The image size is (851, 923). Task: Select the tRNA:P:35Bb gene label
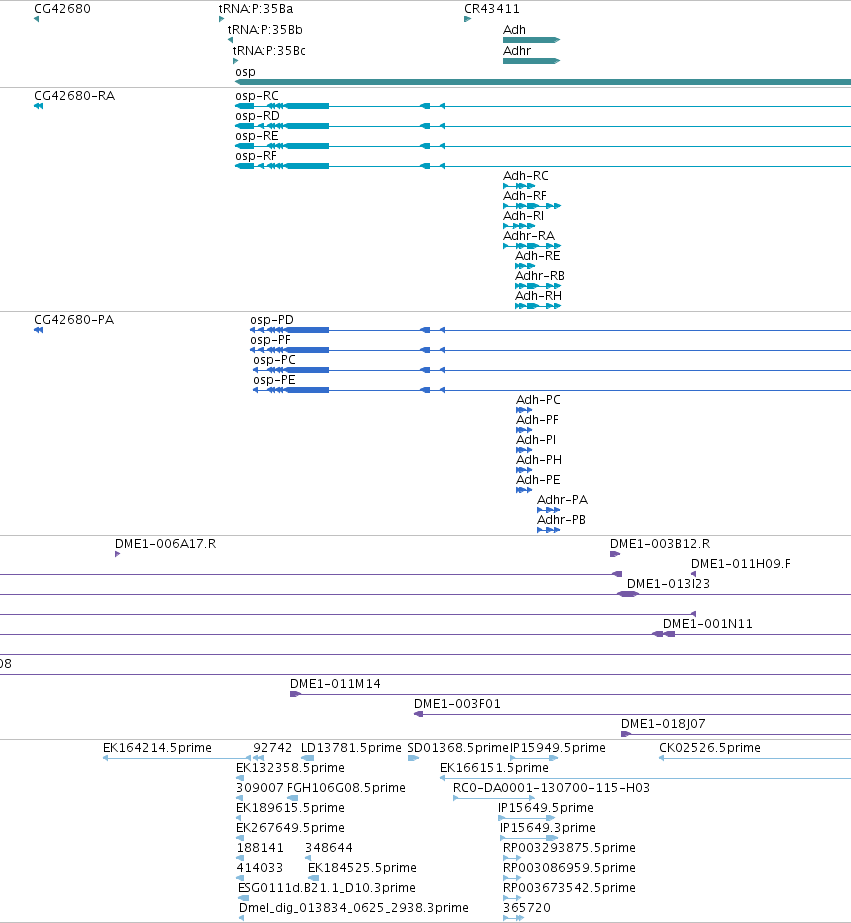(x=265, y=30)
